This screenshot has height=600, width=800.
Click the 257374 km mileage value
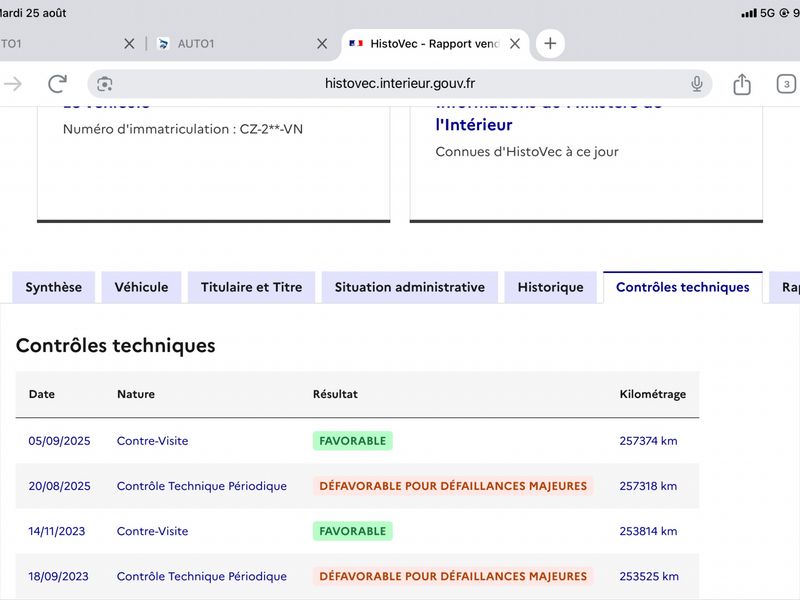[648, 441]
